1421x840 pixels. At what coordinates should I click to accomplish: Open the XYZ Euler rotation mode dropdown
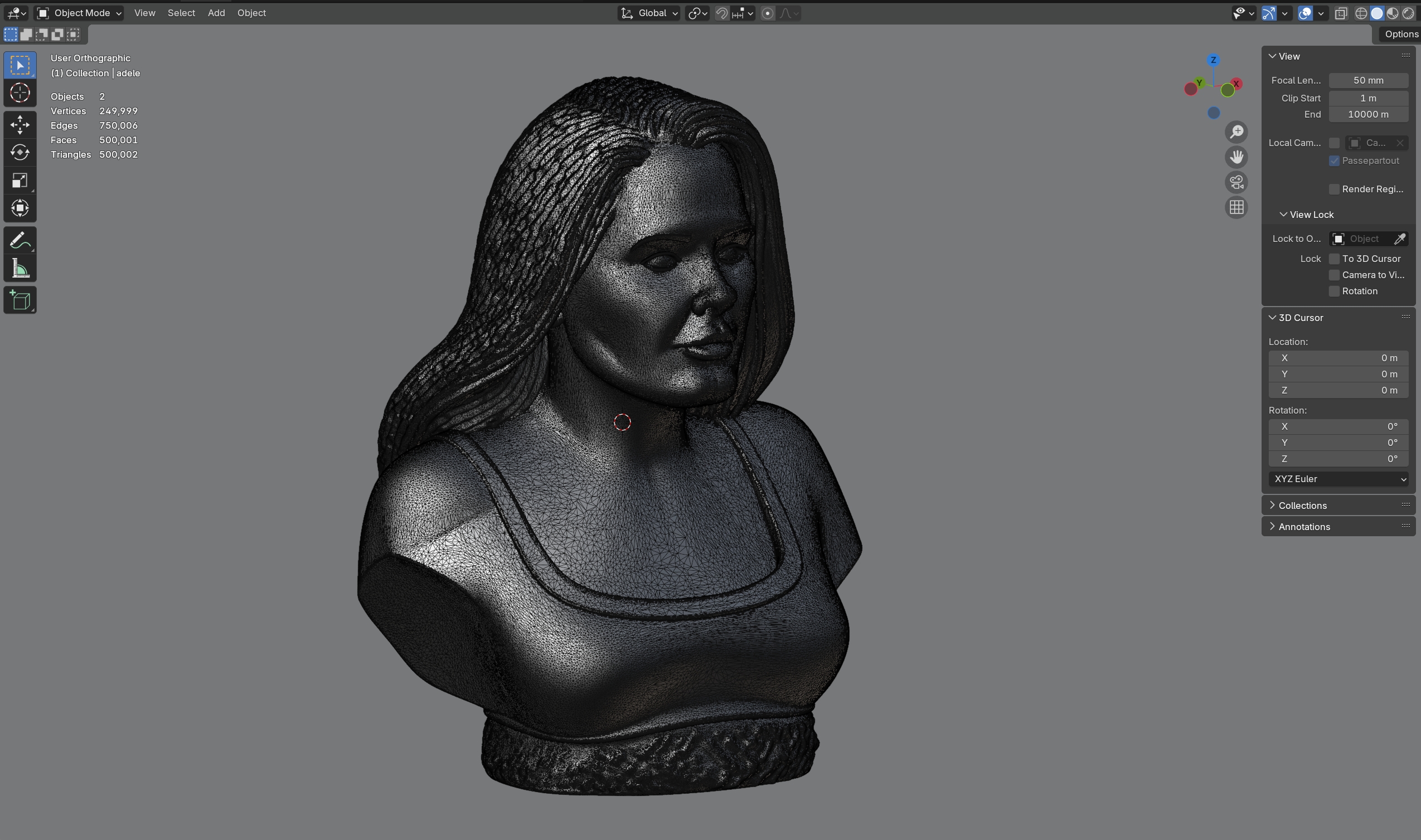pos(1338,479)
